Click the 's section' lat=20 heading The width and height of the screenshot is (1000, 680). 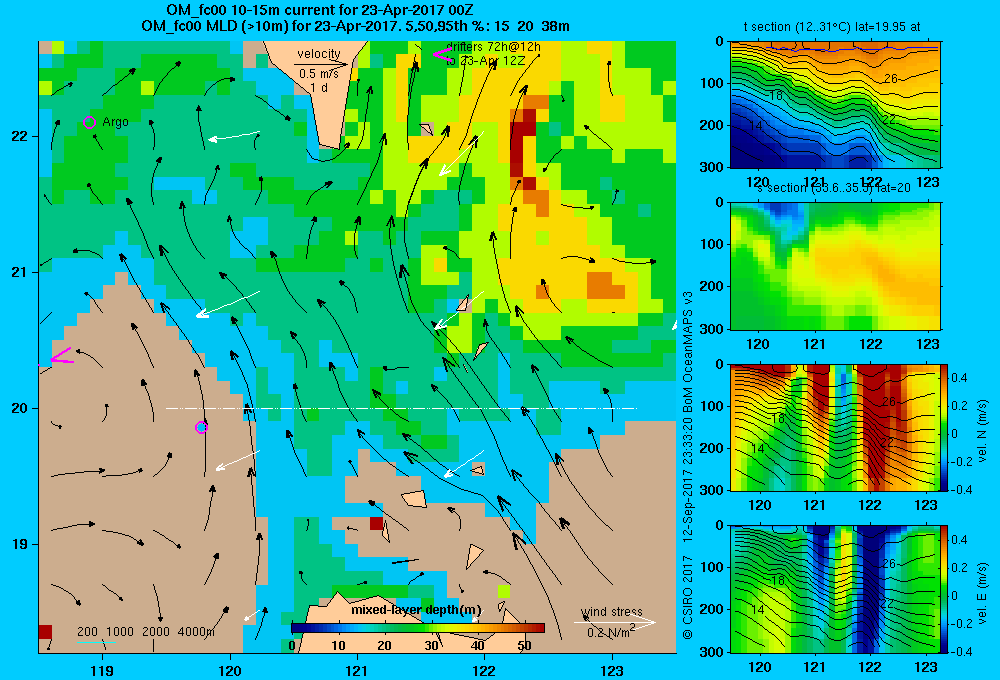tap(834, 188)
